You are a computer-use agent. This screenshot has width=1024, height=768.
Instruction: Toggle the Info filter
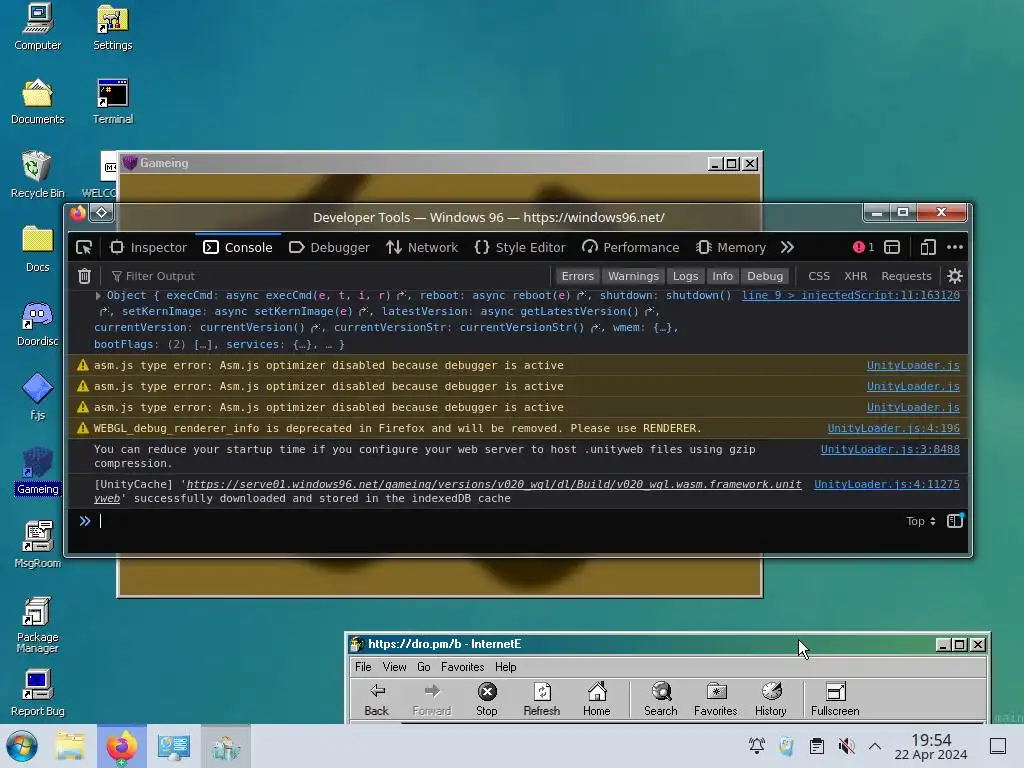(x=722, y=276)
